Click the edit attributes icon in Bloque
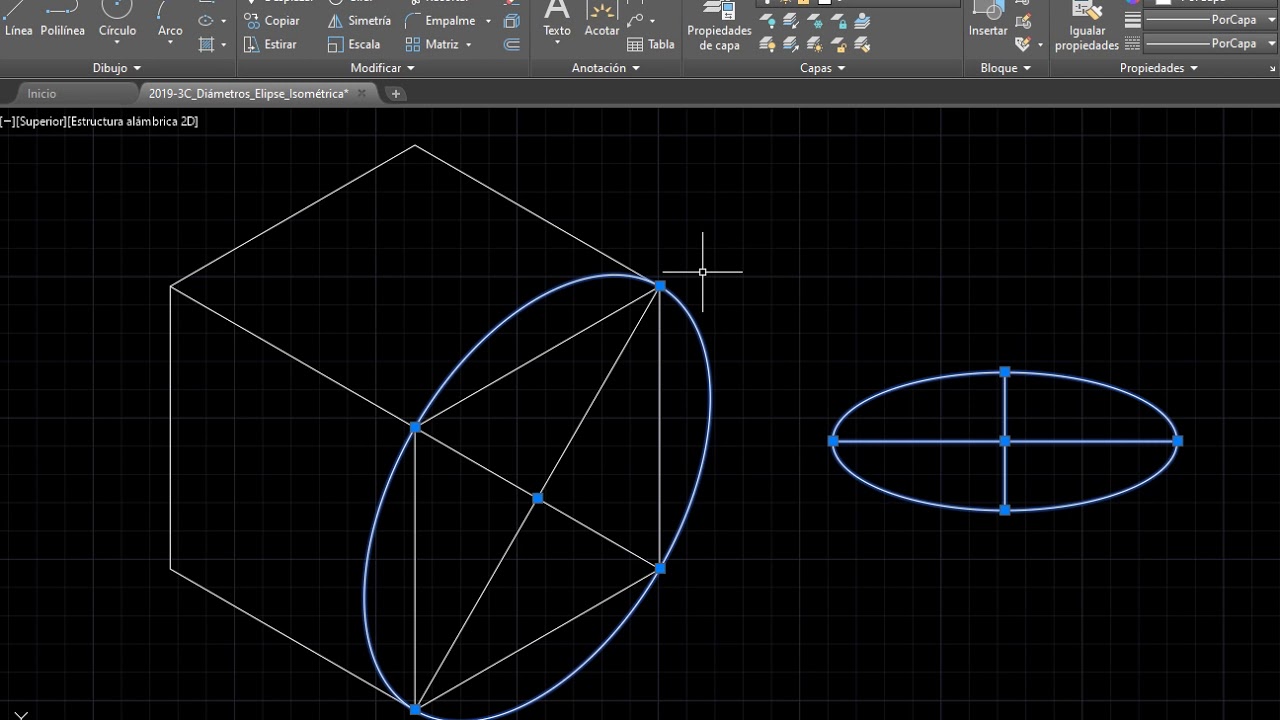The image size is (1280, 720). pyautogui.click(x=1022, y=44)
